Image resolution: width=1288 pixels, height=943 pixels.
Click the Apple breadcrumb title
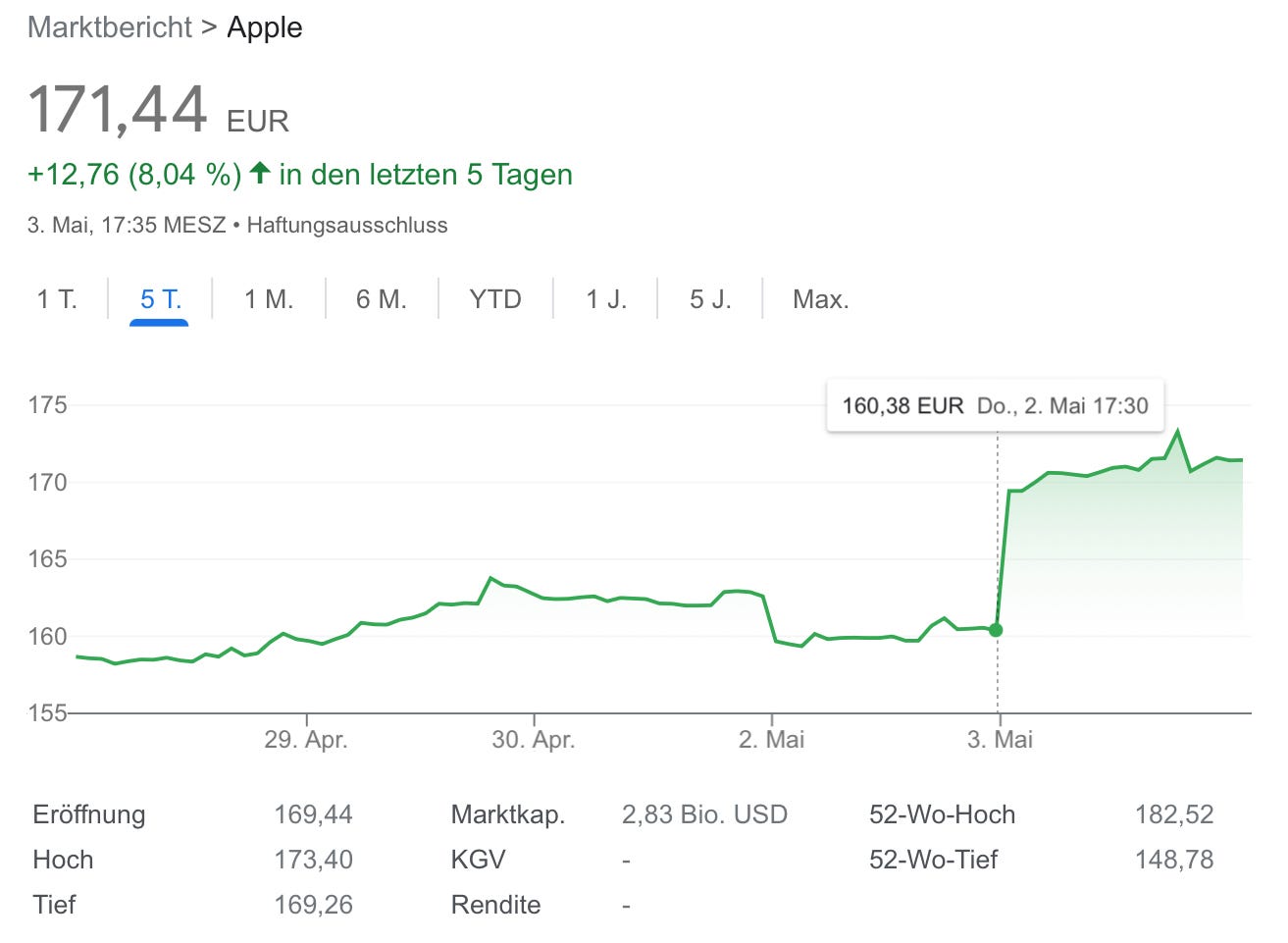point(265,27)
